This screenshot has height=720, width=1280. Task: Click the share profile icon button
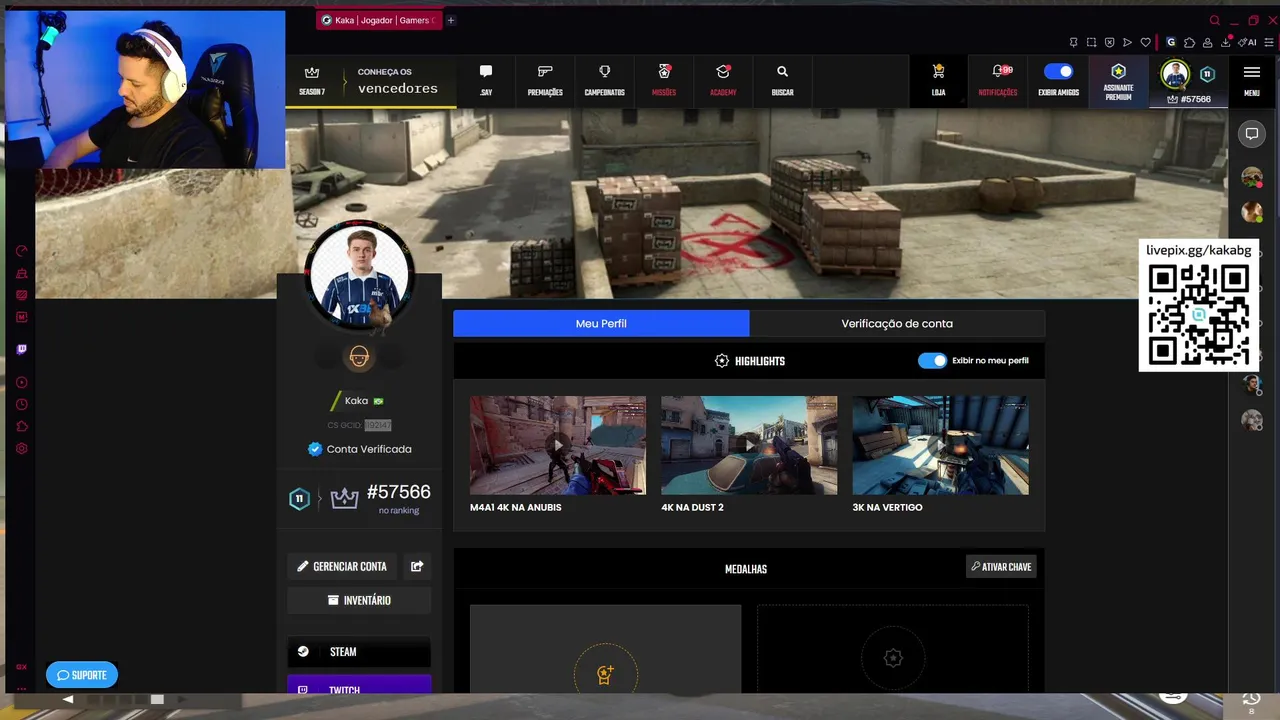pos(417,566)
